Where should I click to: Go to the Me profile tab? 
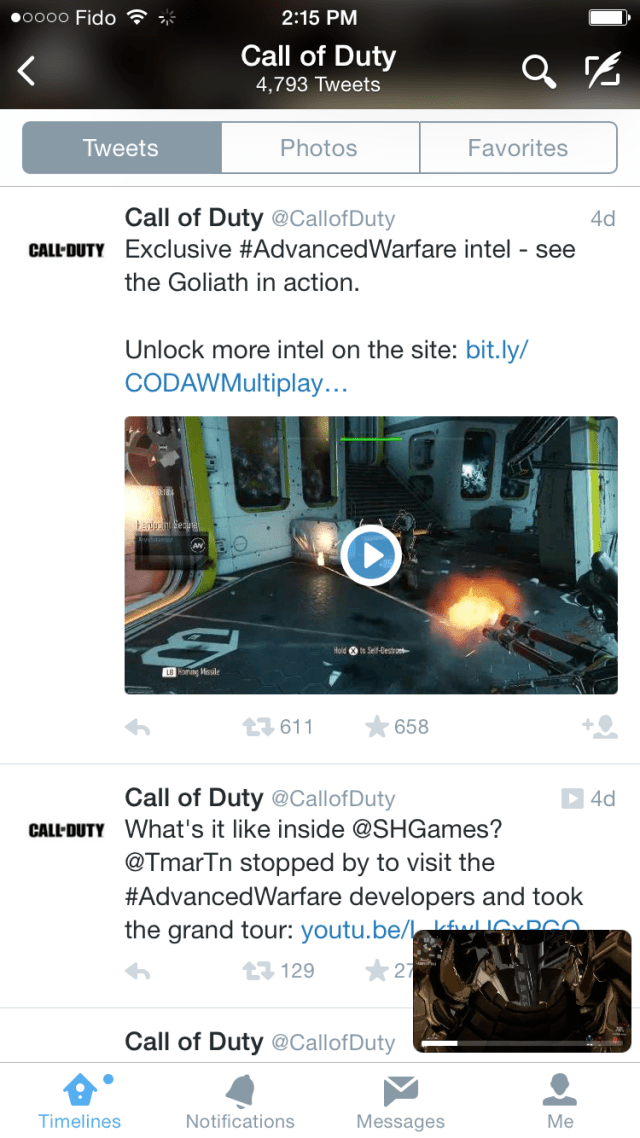coord(560,1101)
